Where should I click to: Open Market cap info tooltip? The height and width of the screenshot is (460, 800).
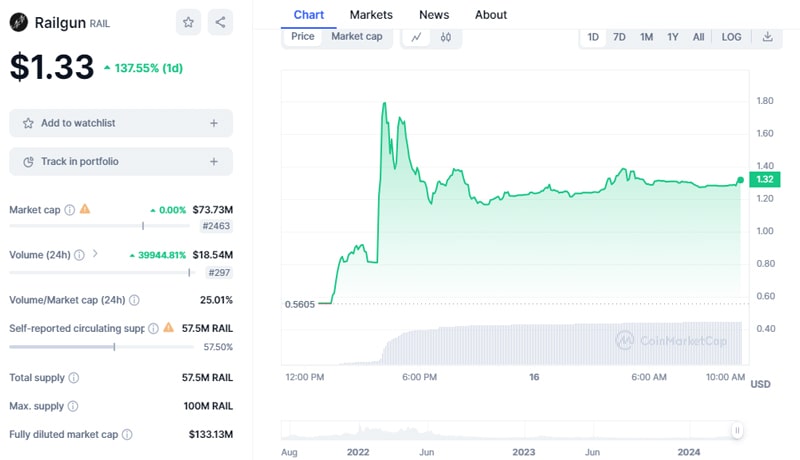point(70,210)
